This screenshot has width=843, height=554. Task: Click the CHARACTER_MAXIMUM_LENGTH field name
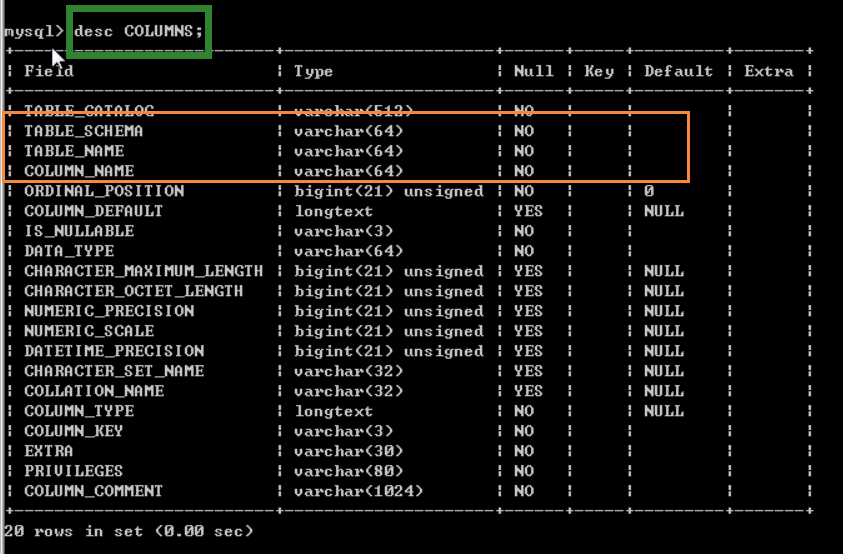[144, 271]
